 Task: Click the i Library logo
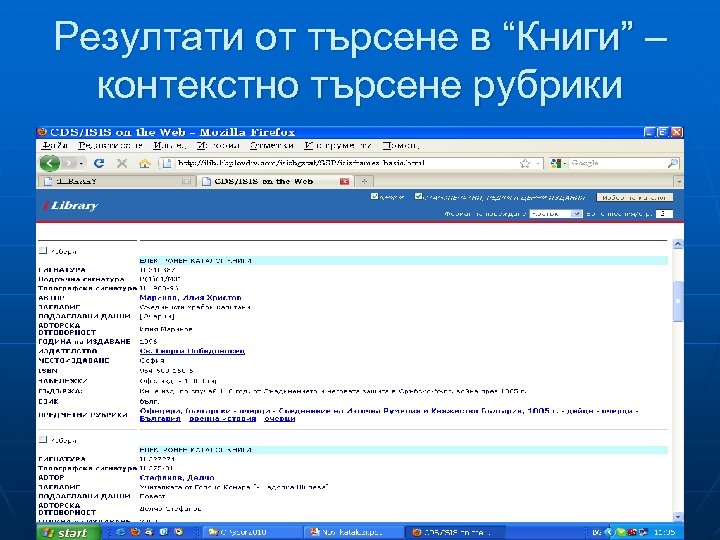tap(70, 205)
